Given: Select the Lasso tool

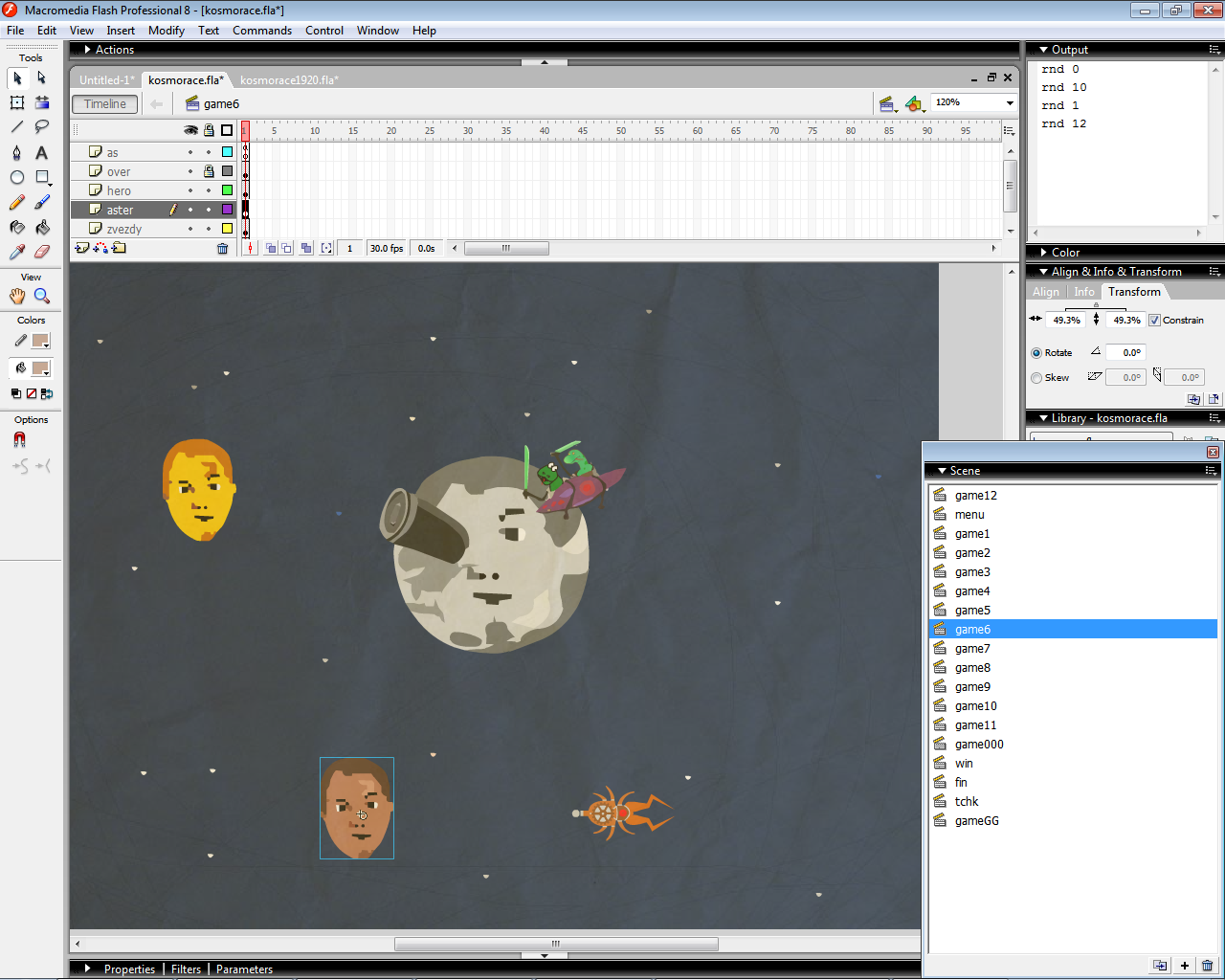Looking at the screenshot, I should click(42, 126).
